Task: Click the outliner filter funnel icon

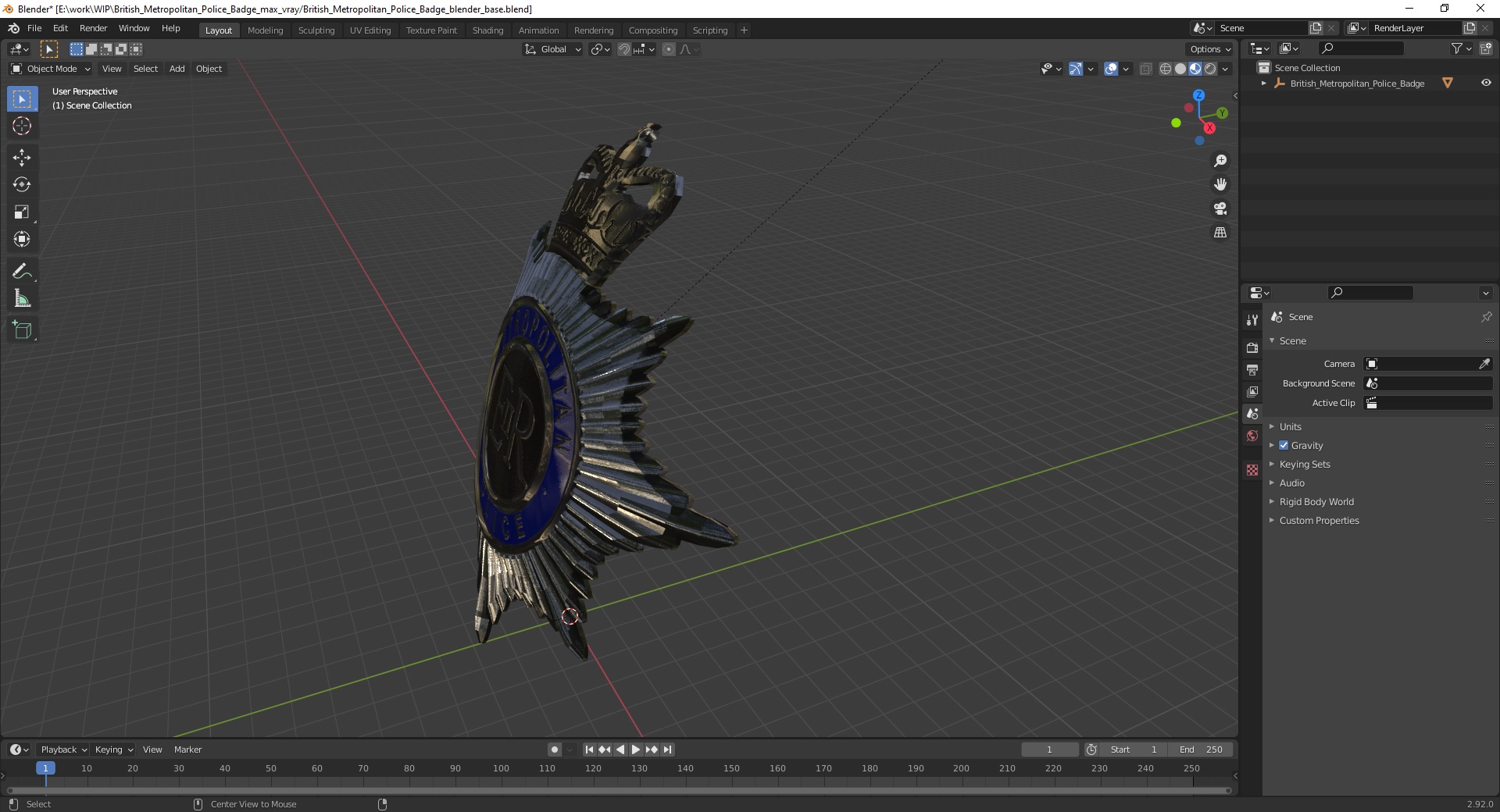Action: click(x=1456, y=48)
